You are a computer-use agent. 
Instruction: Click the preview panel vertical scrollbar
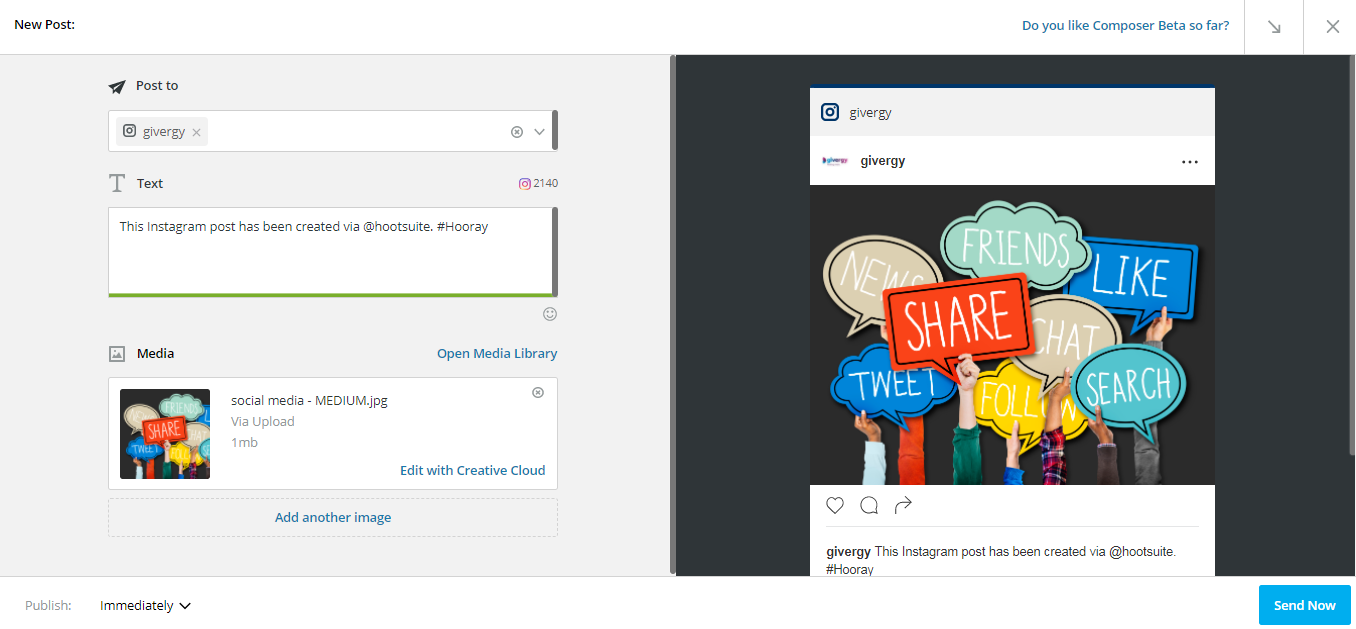coord(1352,255)
